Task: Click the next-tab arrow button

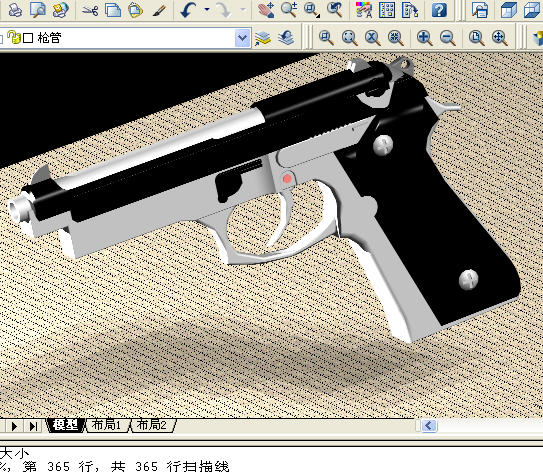Action: click(x=14, y=426)
